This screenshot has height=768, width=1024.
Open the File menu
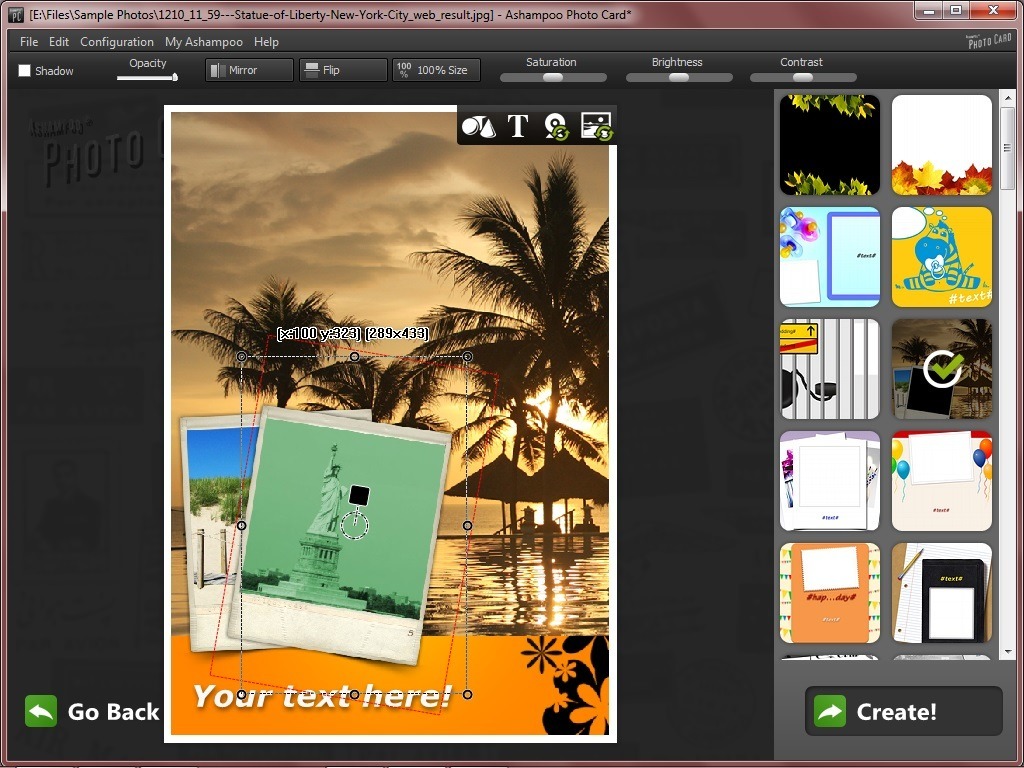(29, 42)
